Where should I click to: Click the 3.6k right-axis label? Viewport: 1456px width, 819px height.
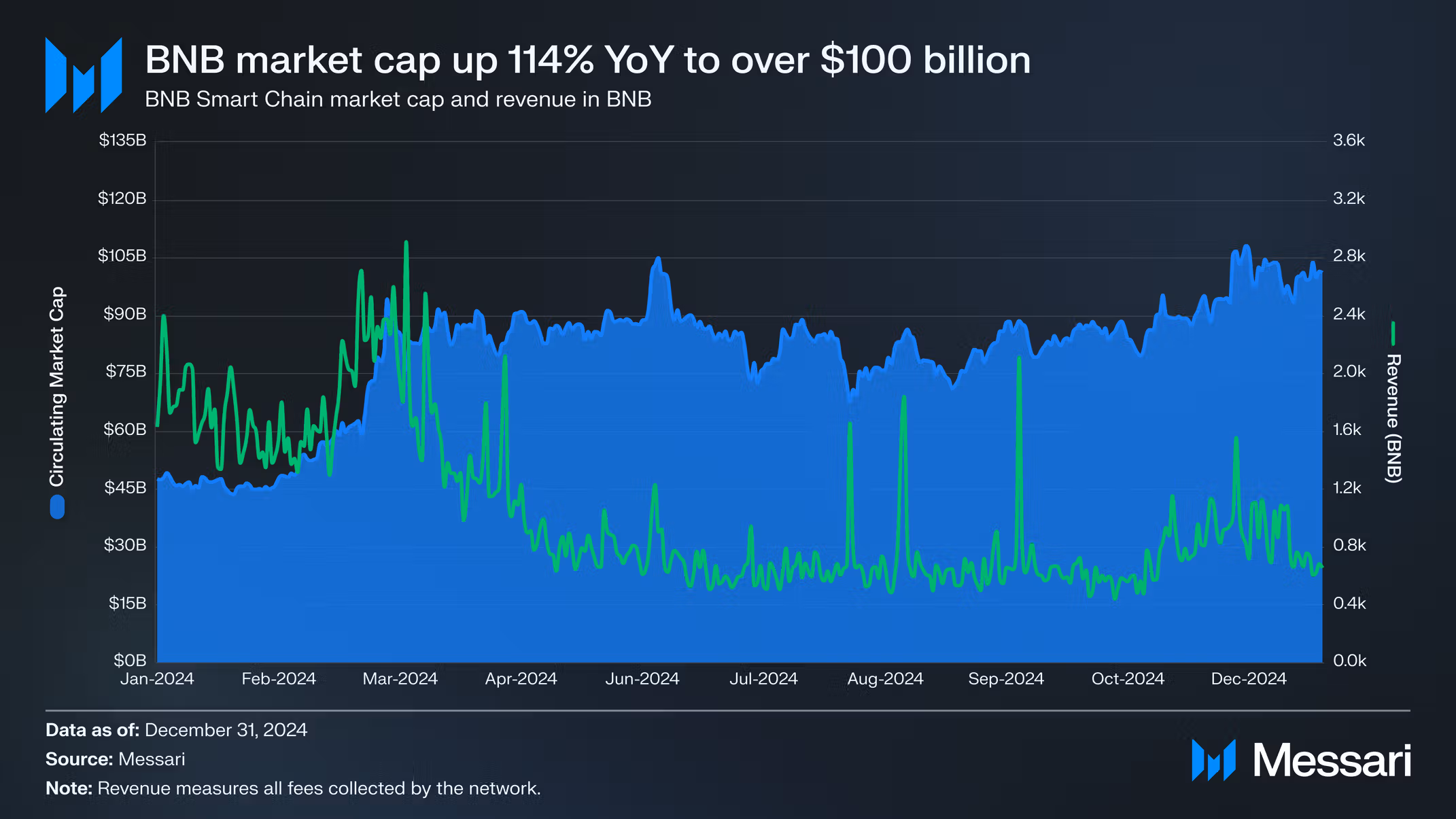(1349, 140)
